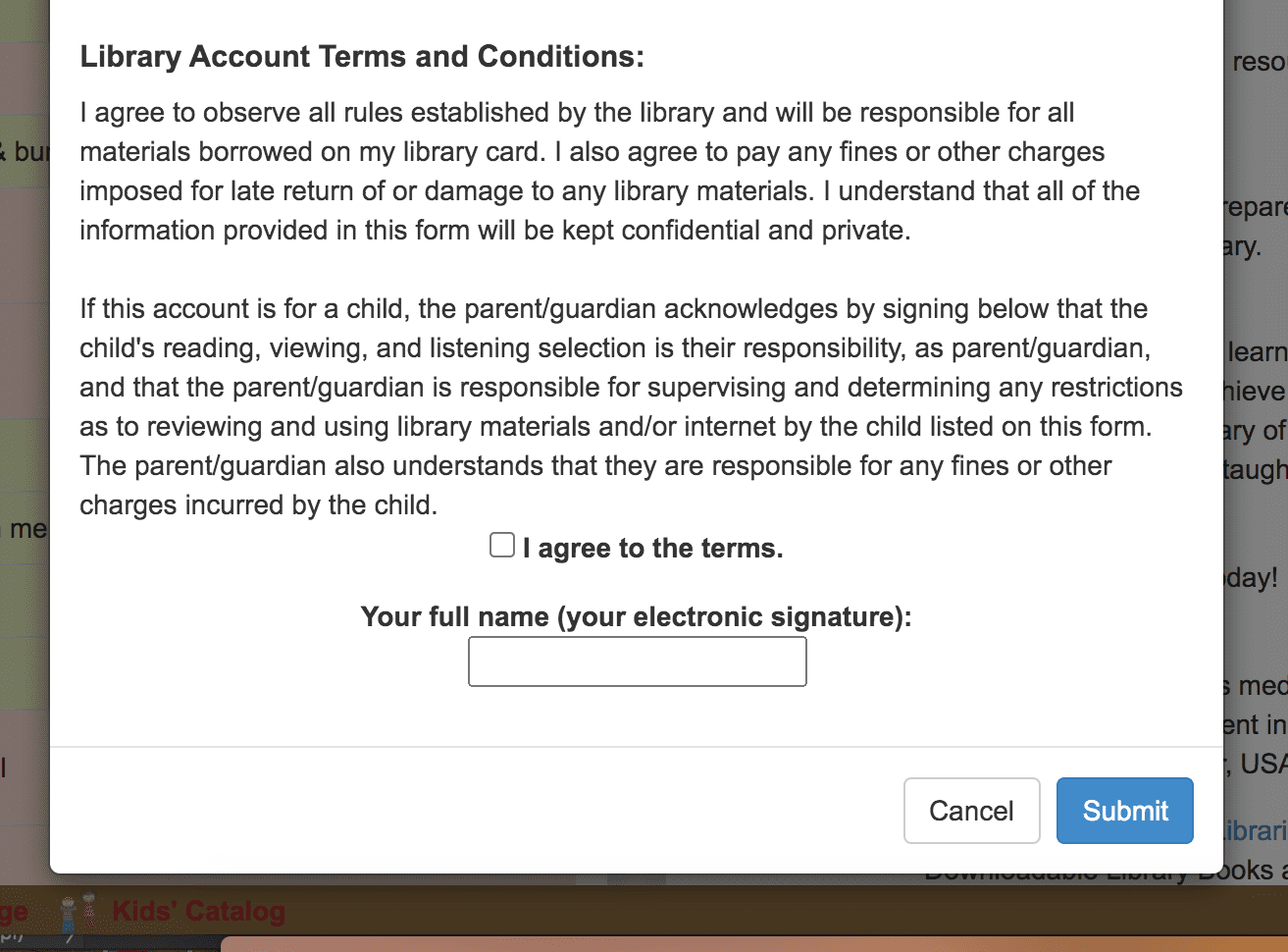Click the 'Library Account Terms and Conditions' heading

362,57
